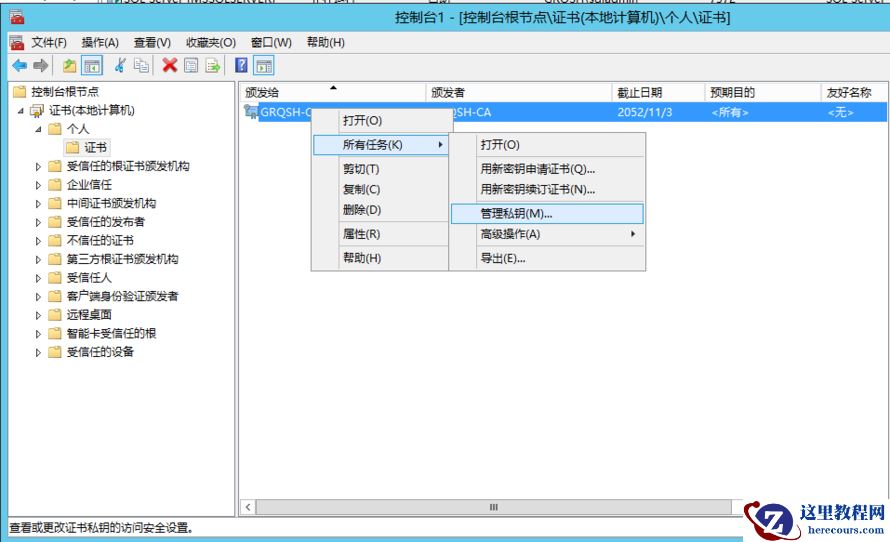
Task: Sort by 颁发者 column header
Action: click(519, 93)
